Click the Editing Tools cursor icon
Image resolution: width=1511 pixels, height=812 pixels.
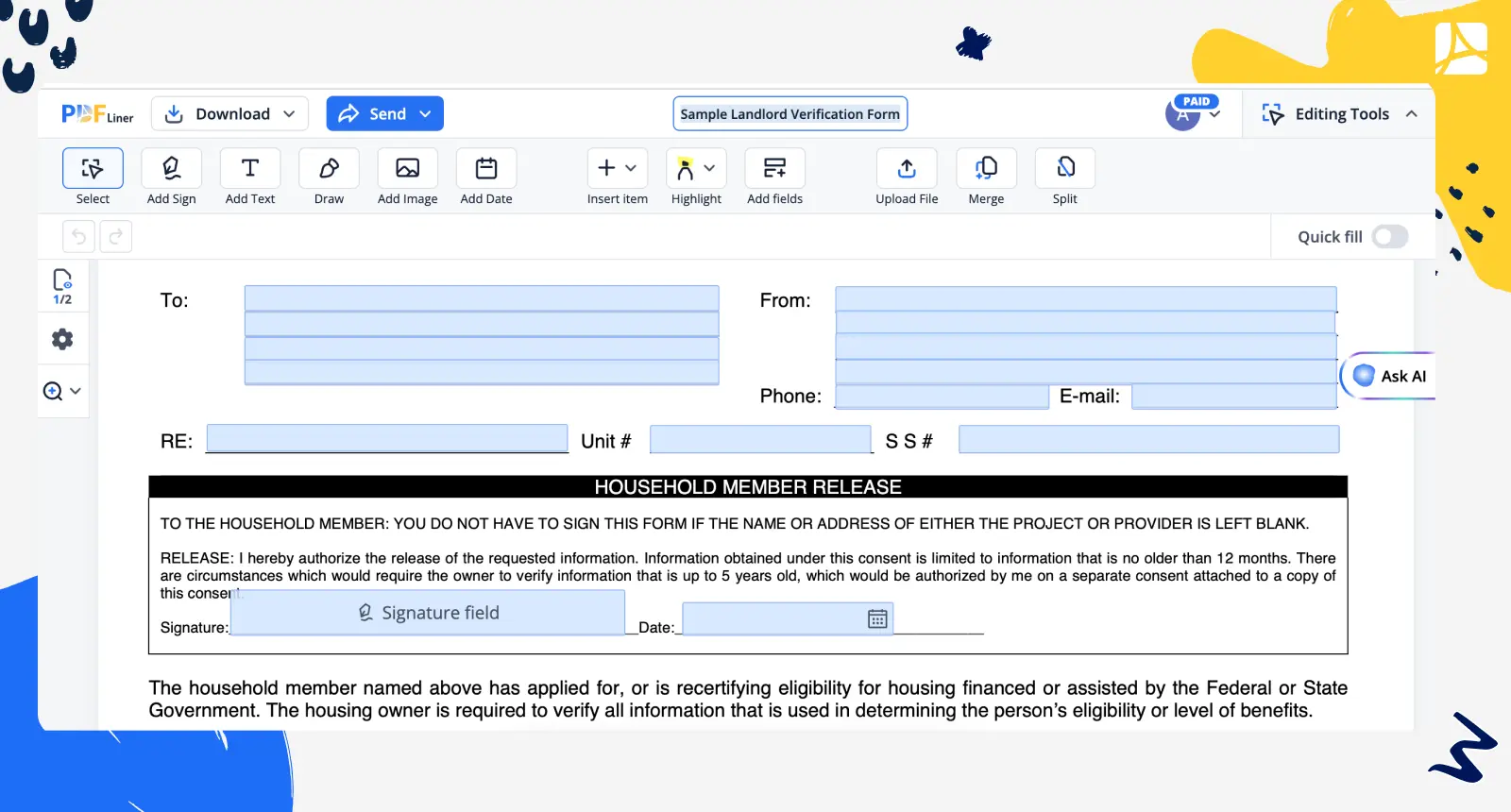[1272, 114]
